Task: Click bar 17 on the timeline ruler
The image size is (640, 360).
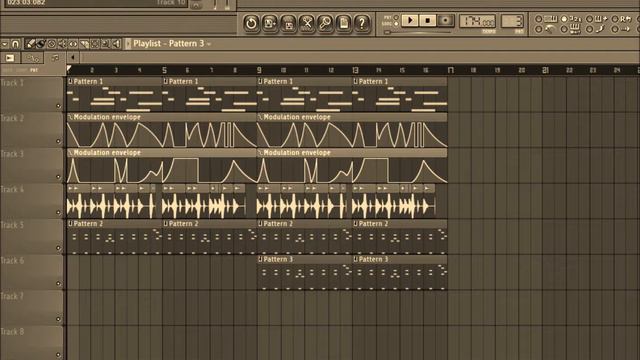Action: pos(451,70)
